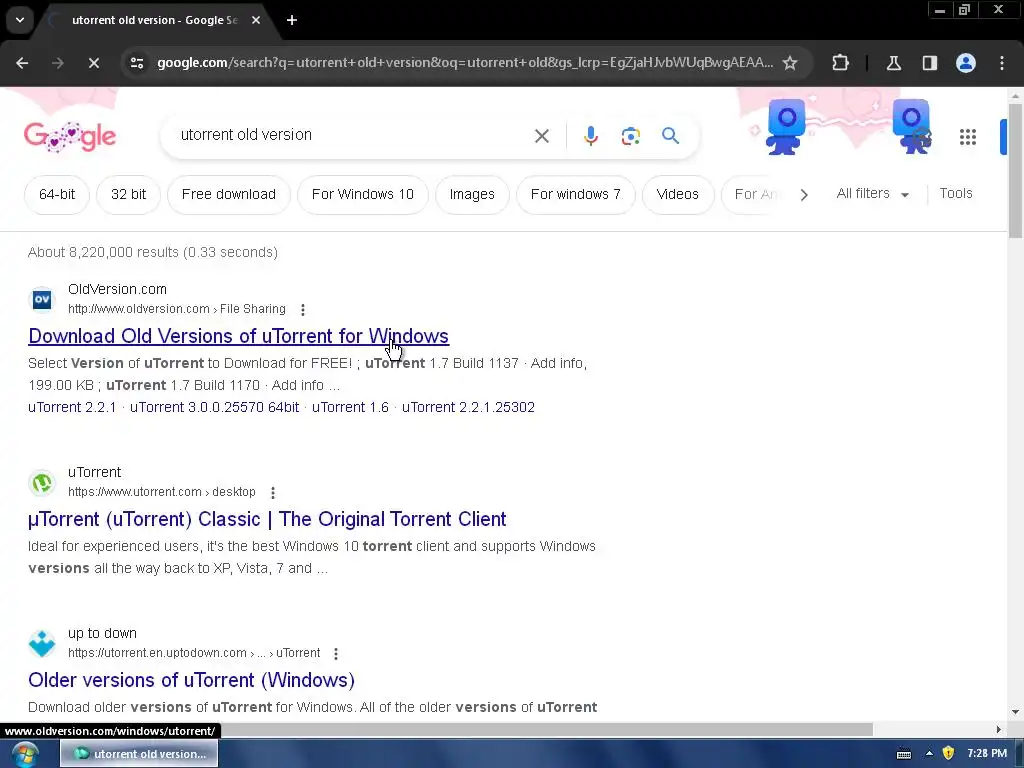Open the security shield tray icon
This screenshot has height=768, width=1024.
[x=948, y=754]
